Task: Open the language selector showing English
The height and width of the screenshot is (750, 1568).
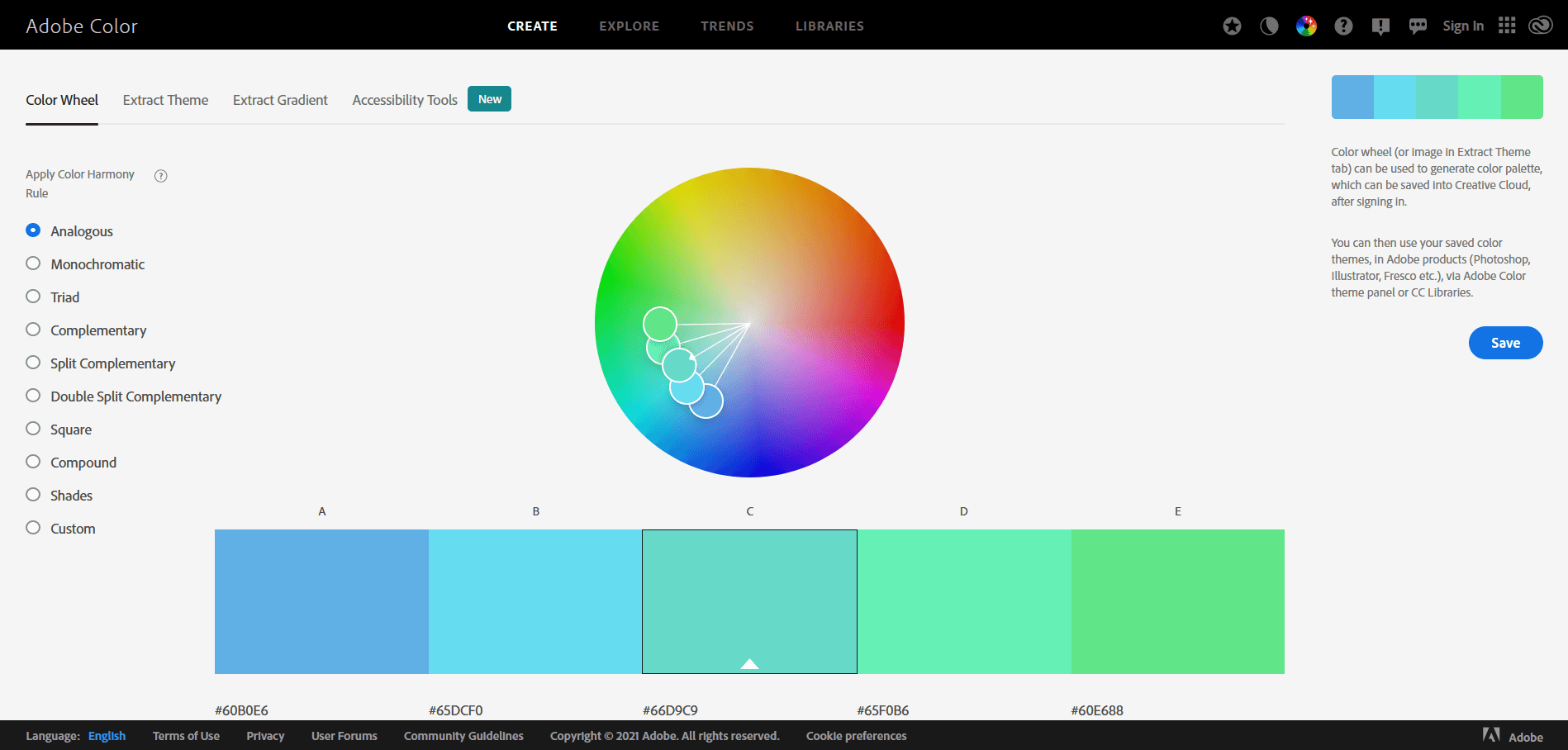Action: pos(107,736)
